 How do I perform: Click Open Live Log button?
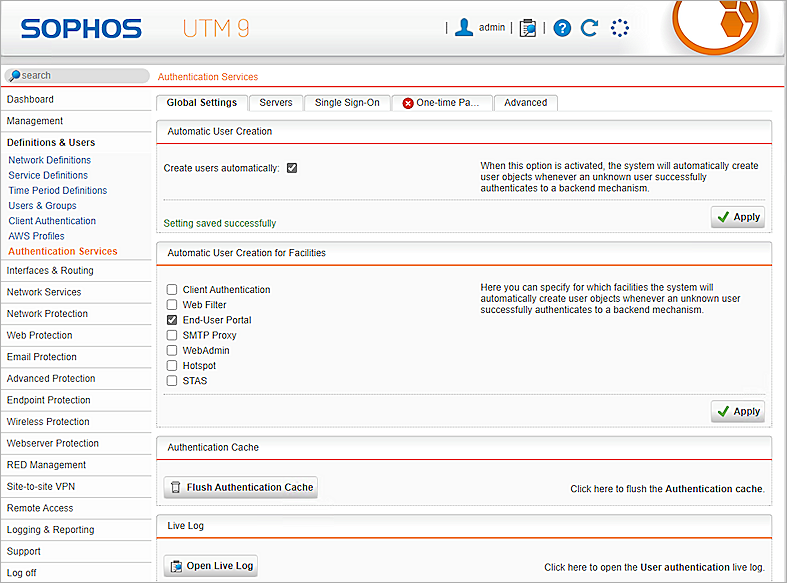pos(211,566)
